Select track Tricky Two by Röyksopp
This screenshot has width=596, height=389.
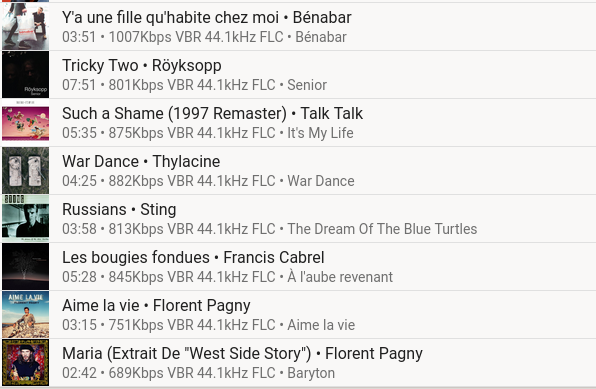[x=142, y=65]
